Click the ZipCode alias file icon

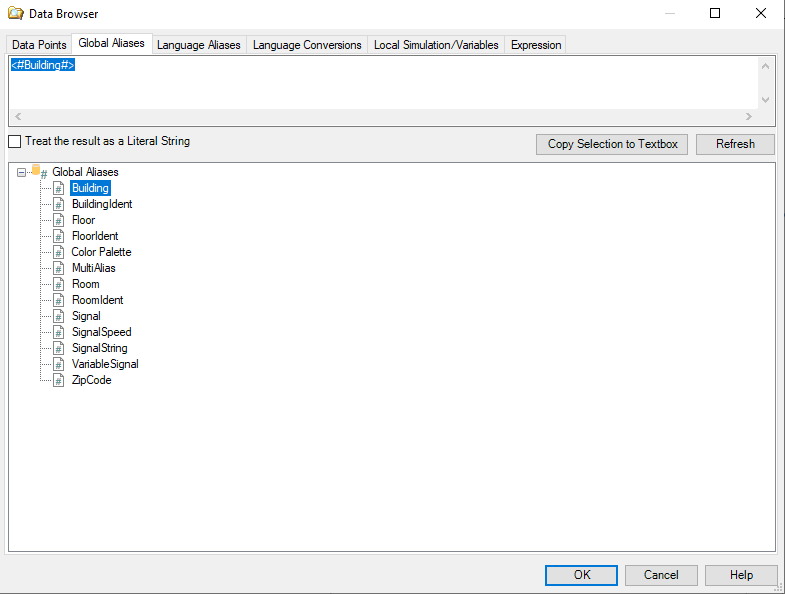pos(58,380)
